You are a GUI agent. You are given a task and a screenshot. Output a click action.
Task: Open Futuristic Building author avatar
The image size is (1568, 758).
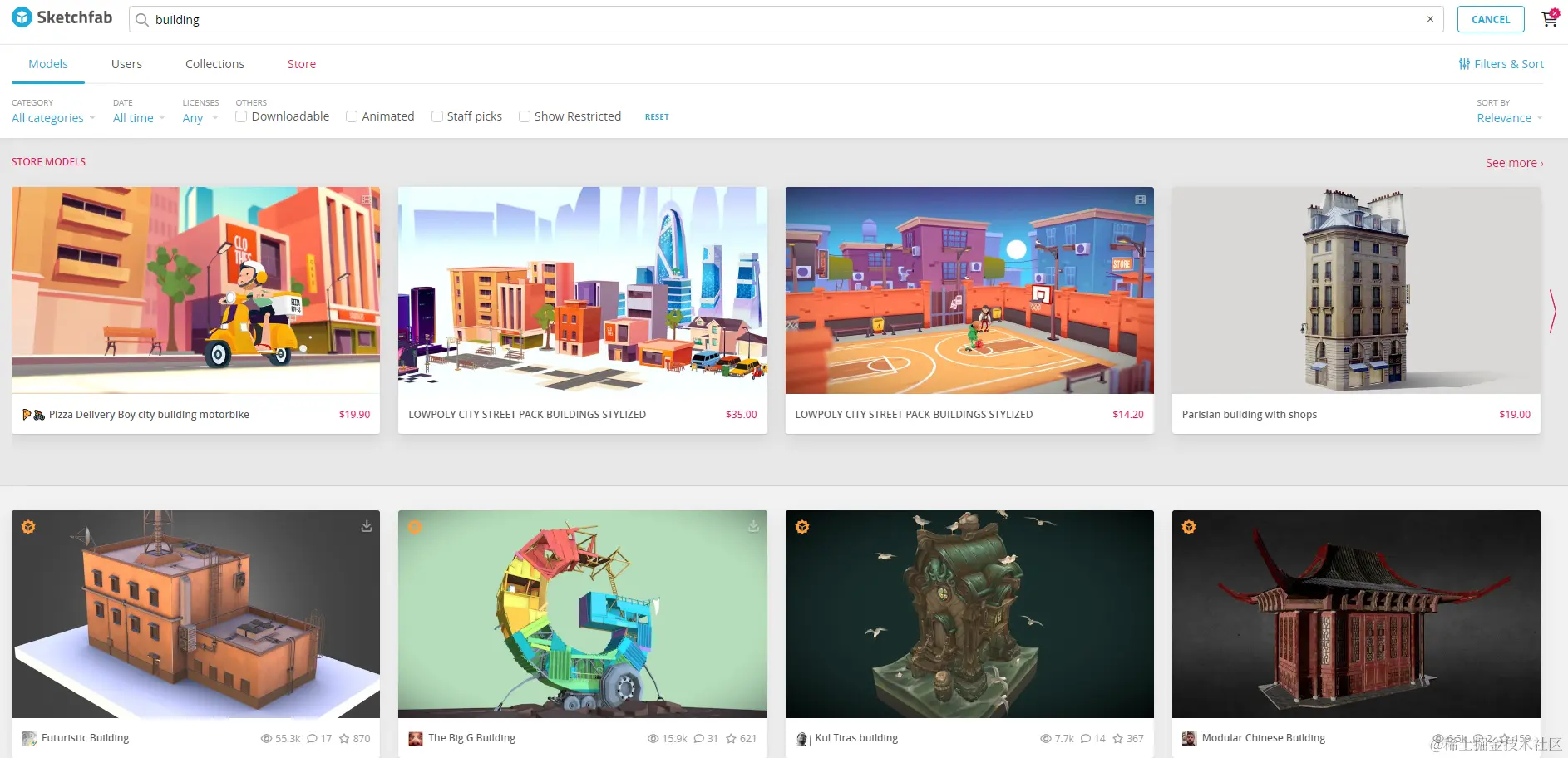(29, 739)
